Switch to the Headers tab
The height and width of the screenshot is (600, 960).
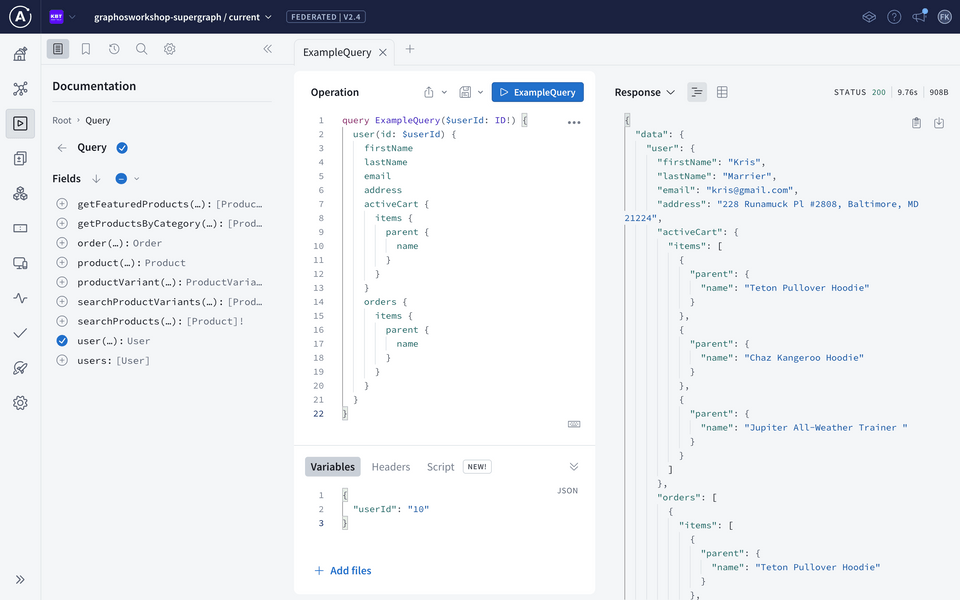tap(391, 467)
